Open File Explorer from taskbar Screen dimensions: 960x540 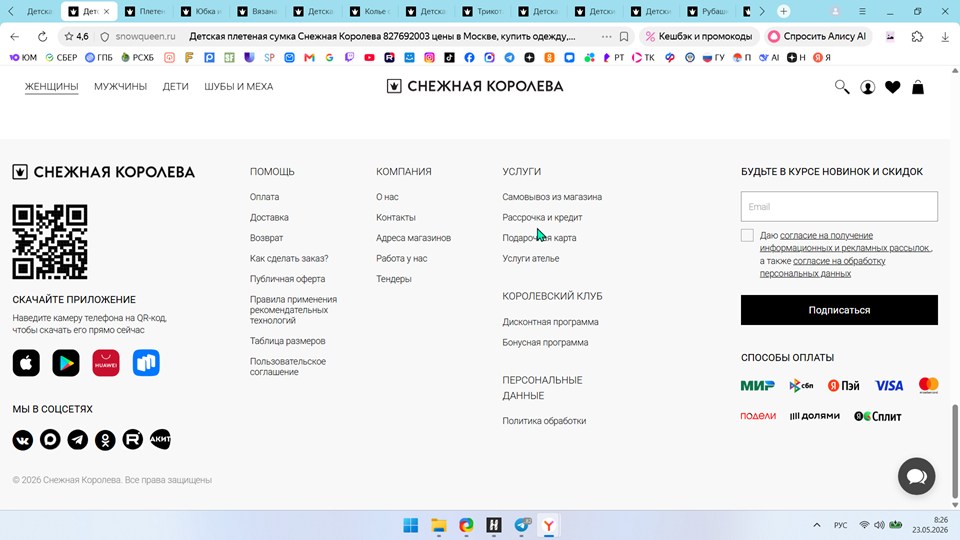point(438,525)
